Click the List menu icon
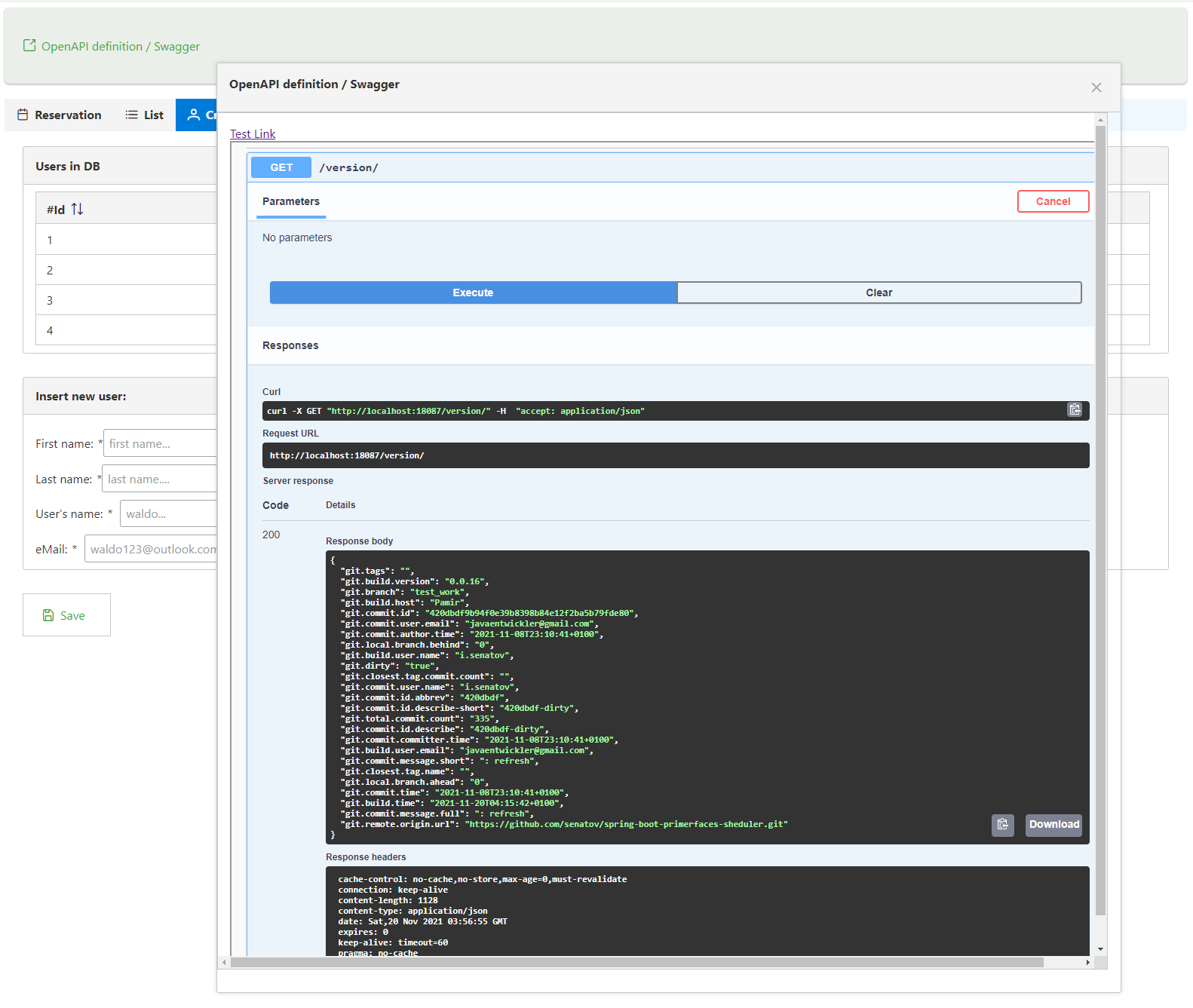 (x=131, y=115)
